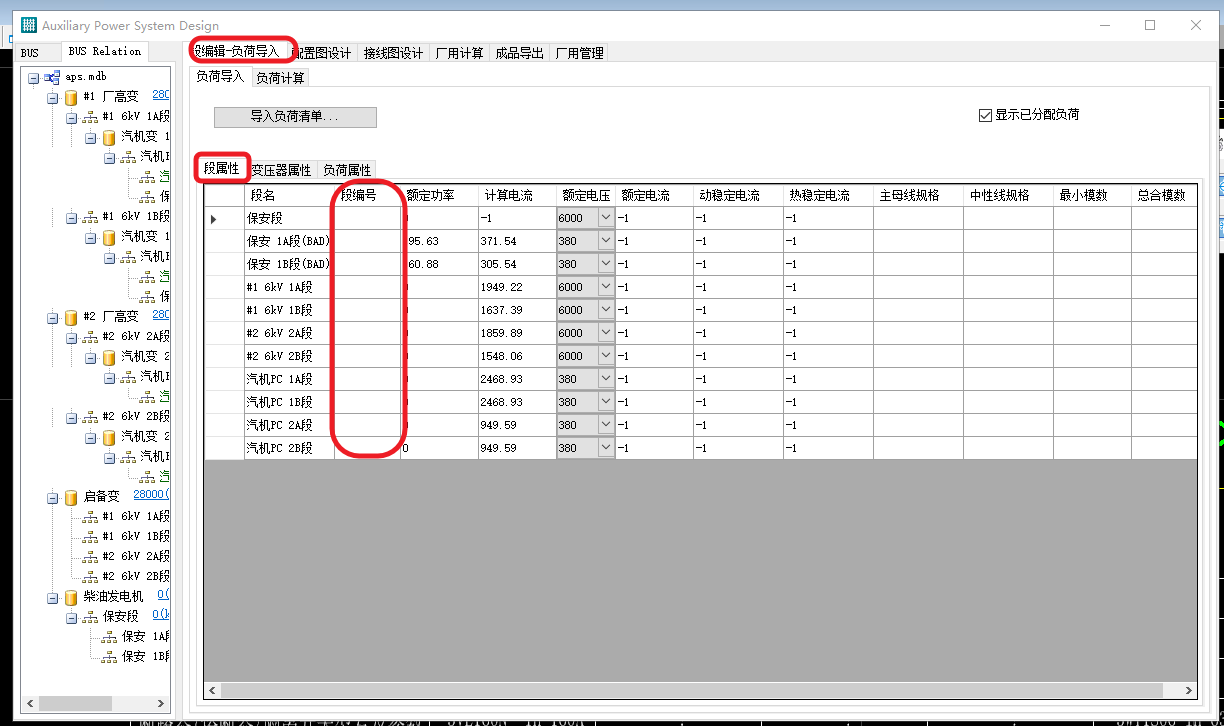
Task: Open 额定电压 dropdown for #2 6kV 2B段 row
Action: (x=606, y=356)
